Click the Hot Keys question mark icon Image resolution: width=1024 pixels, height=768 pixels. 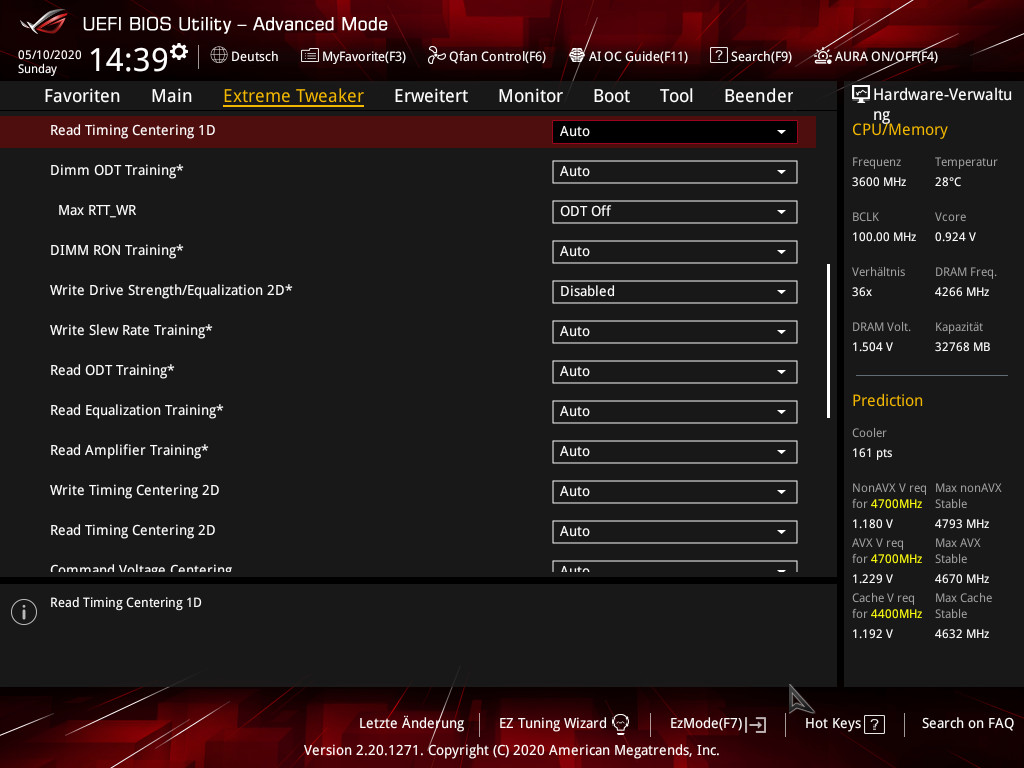874,724
